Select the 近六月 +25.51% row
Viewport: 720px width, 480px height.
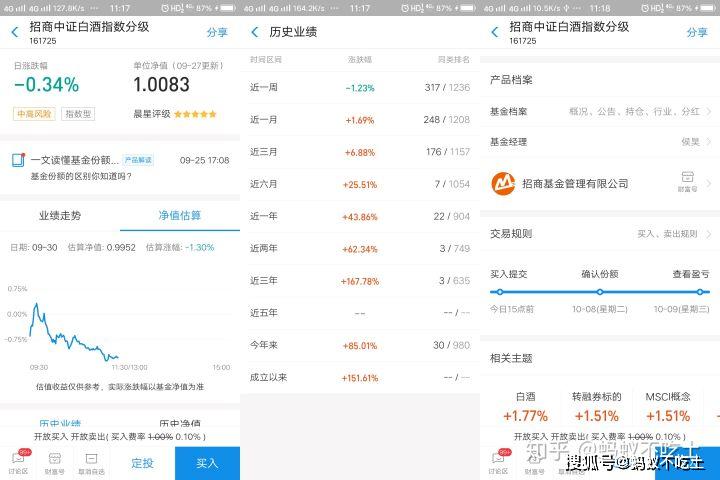click(x=360, y=184)
